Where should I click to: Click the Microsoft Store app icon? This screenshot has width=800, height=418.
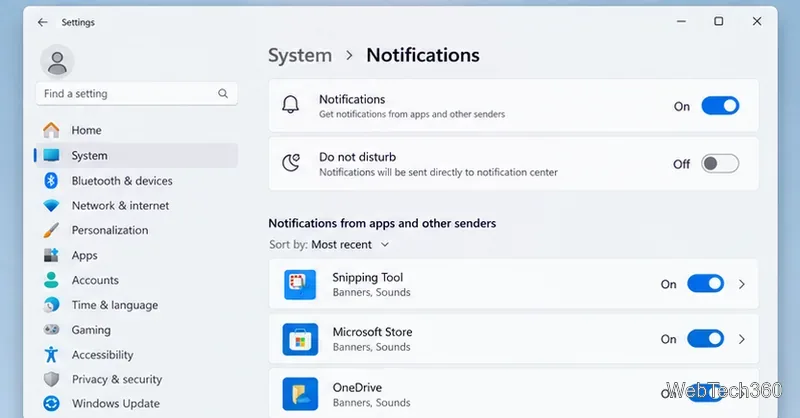(300, 339)
